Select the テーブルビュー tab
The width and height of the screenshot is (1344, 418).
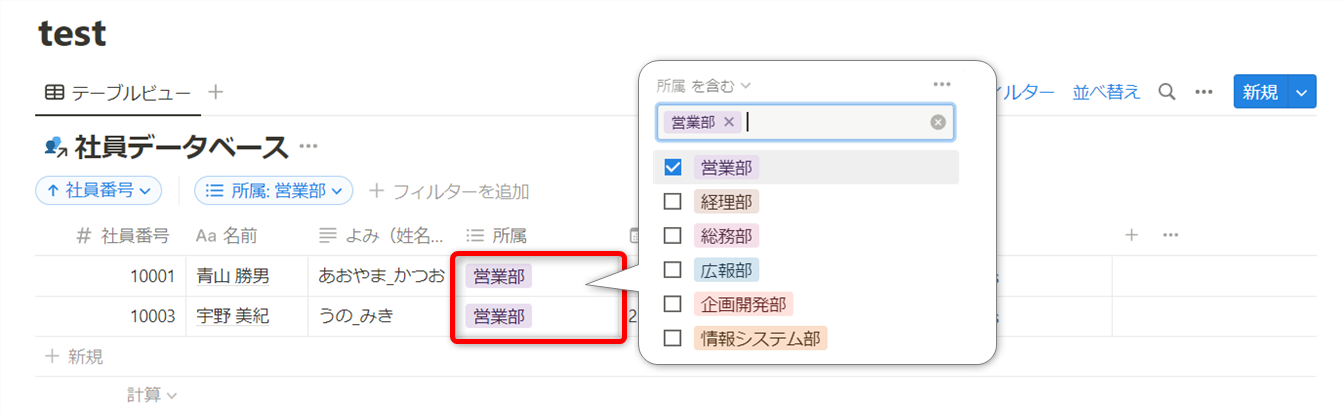118,92
